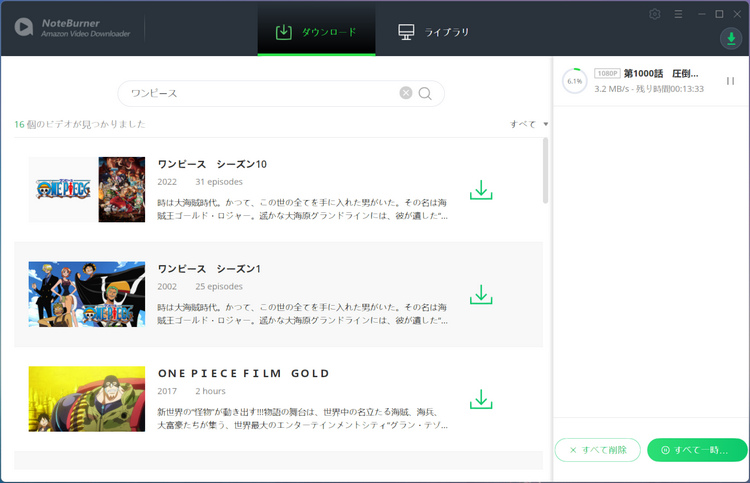
Task: Open the hamburger menu icon
Action: pos(678,14)
